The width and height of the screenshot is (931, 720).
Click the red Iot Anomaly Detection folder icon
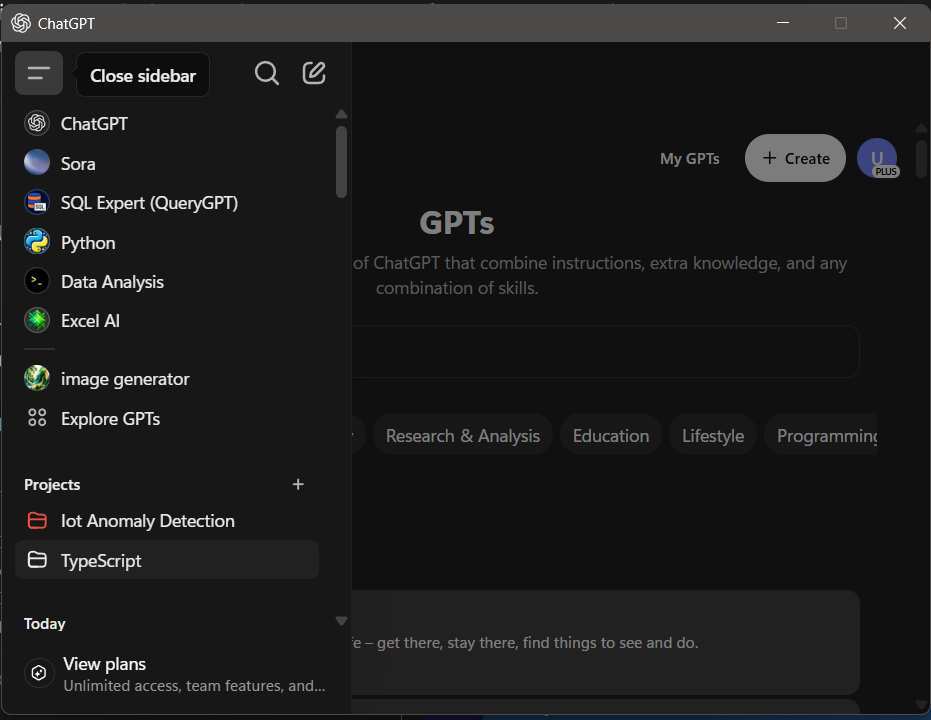[37, 521]
